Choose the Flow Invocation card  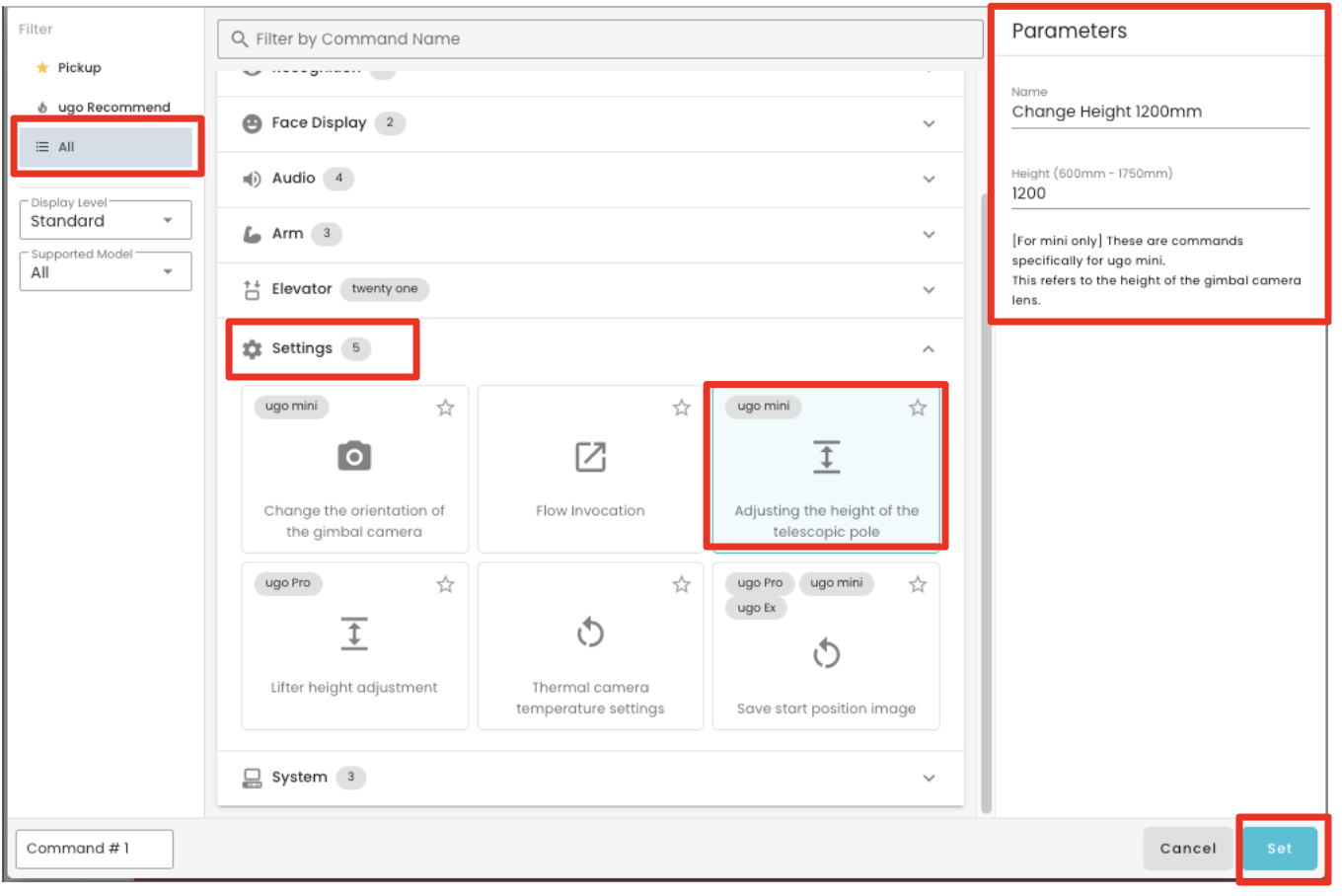coord(590,469)
